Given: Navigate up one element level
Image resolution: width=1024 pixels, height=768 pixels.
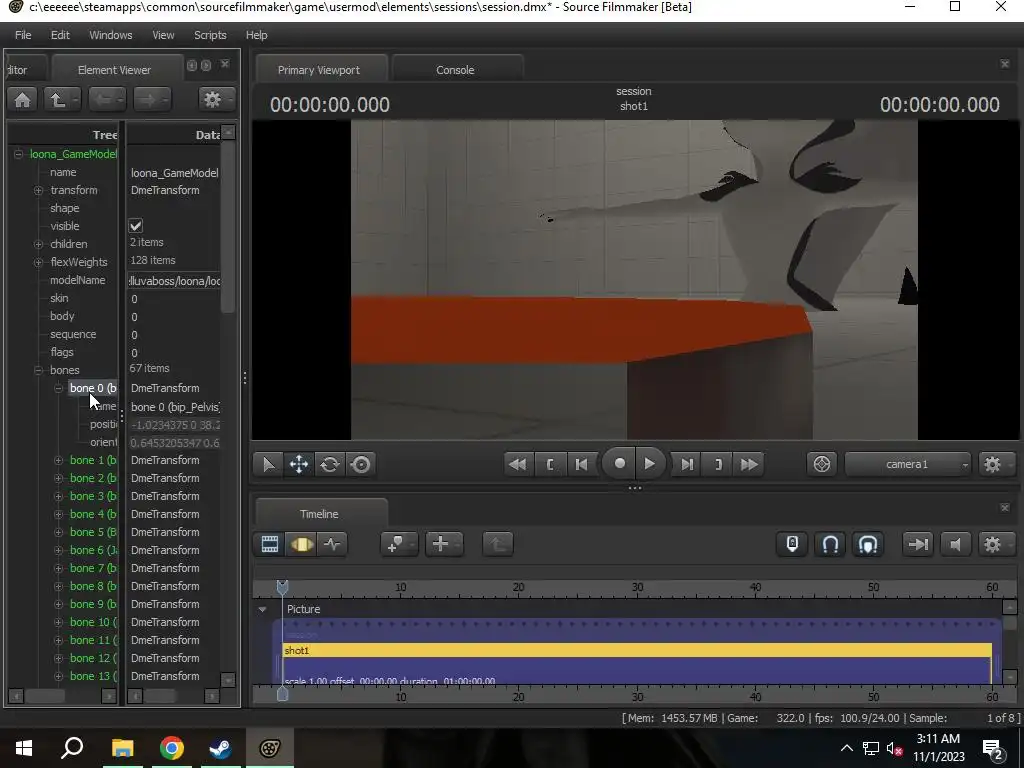Looking at the screenshot, I should [x=62, y=100].
